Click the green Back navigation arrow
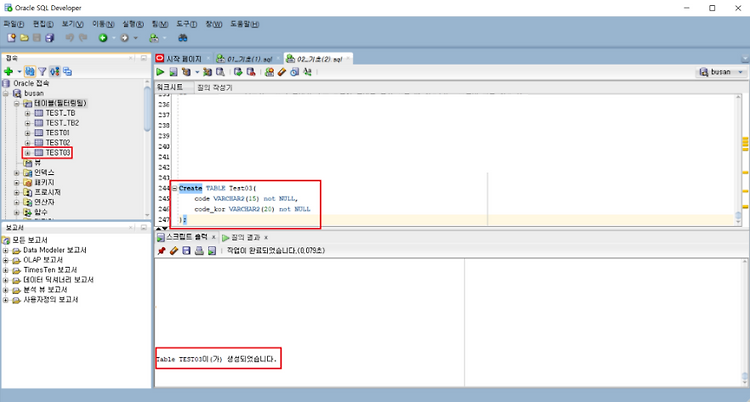This screenshot has width=750, height=402. tap(103, 38)
